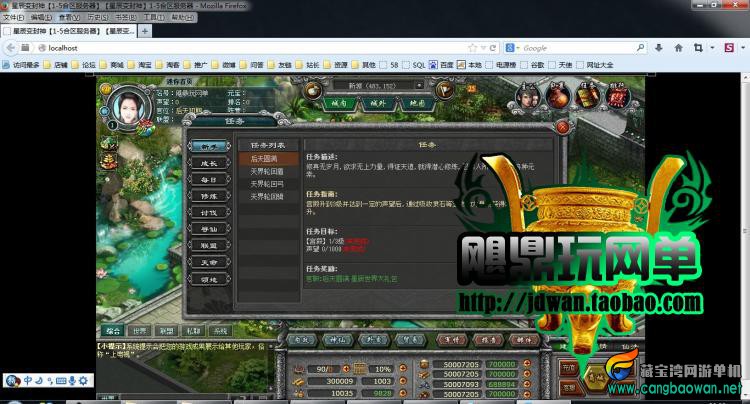Select 后天圆满 in quest list
750x404 pixels.
click(x=268, y=158)
